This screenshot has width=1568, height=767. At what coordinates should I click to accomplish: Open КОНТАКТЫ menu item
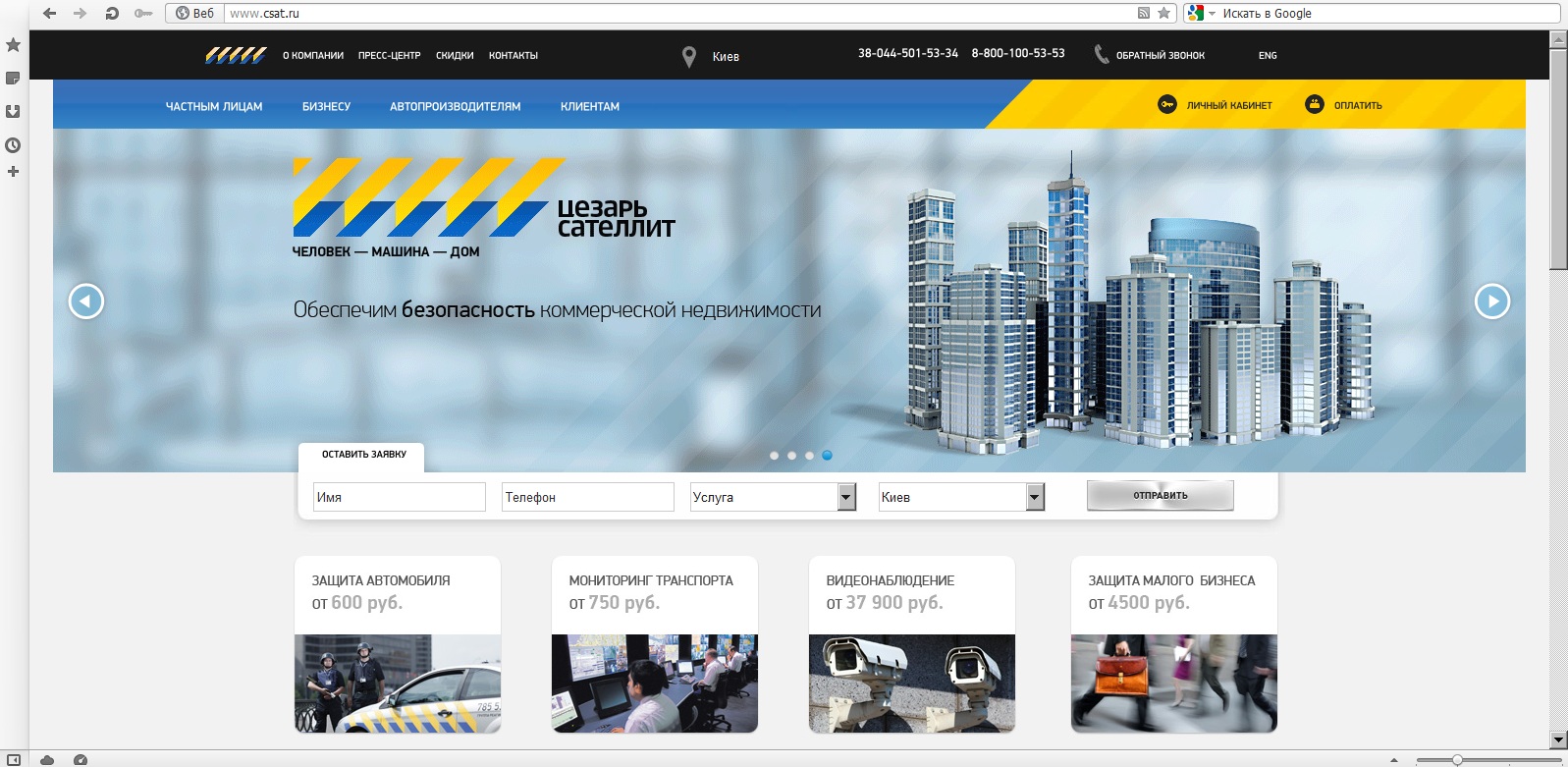pos(514,56)
